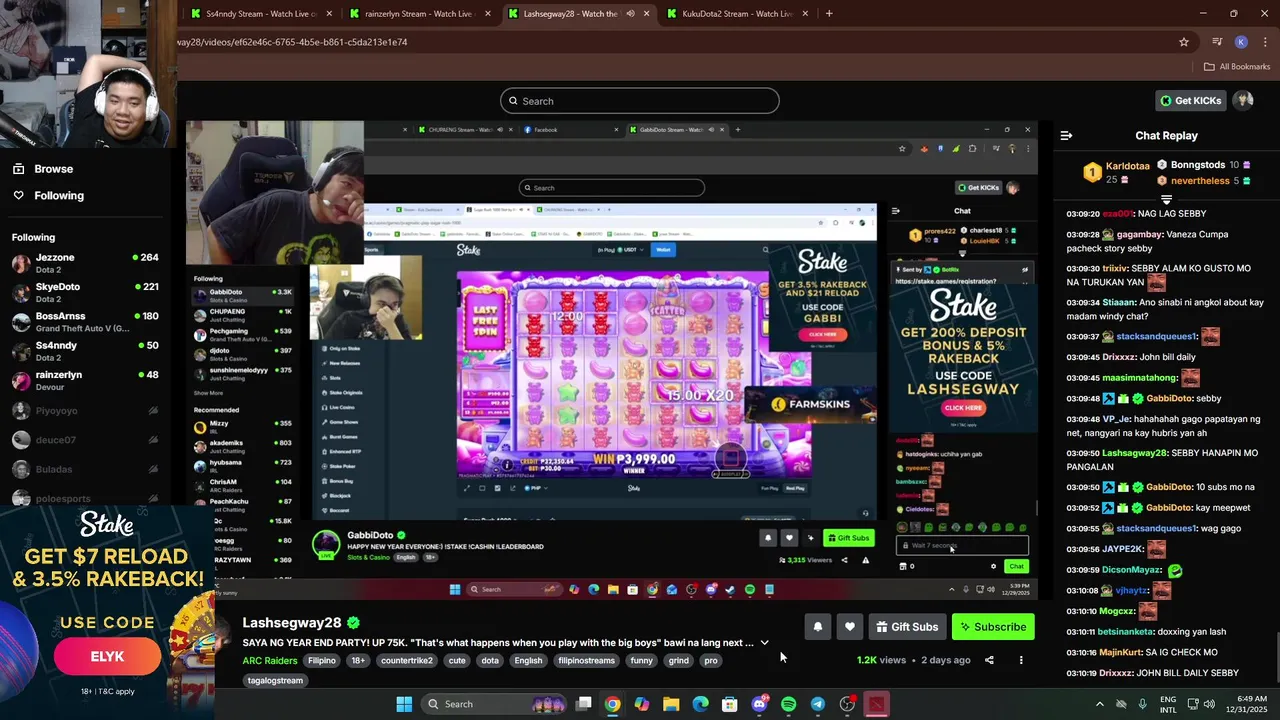This screenshot has width=1280, height=720.
Task: Close the Ss4nndy Stream tab
Action: coord(329,14)
